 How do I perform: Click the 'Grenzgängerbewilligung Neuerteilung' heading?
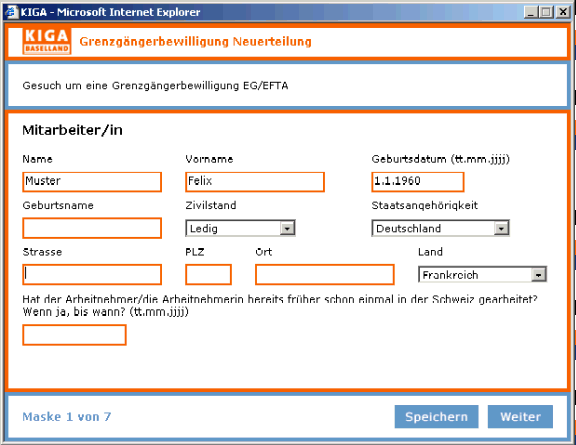click(195, 42)
